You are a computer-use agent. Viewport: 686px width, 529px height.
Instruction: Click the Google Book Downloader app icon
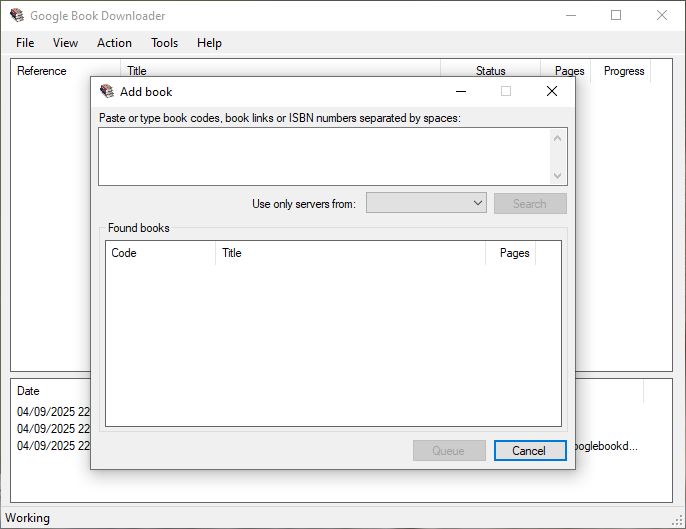[x=17, y=15]
